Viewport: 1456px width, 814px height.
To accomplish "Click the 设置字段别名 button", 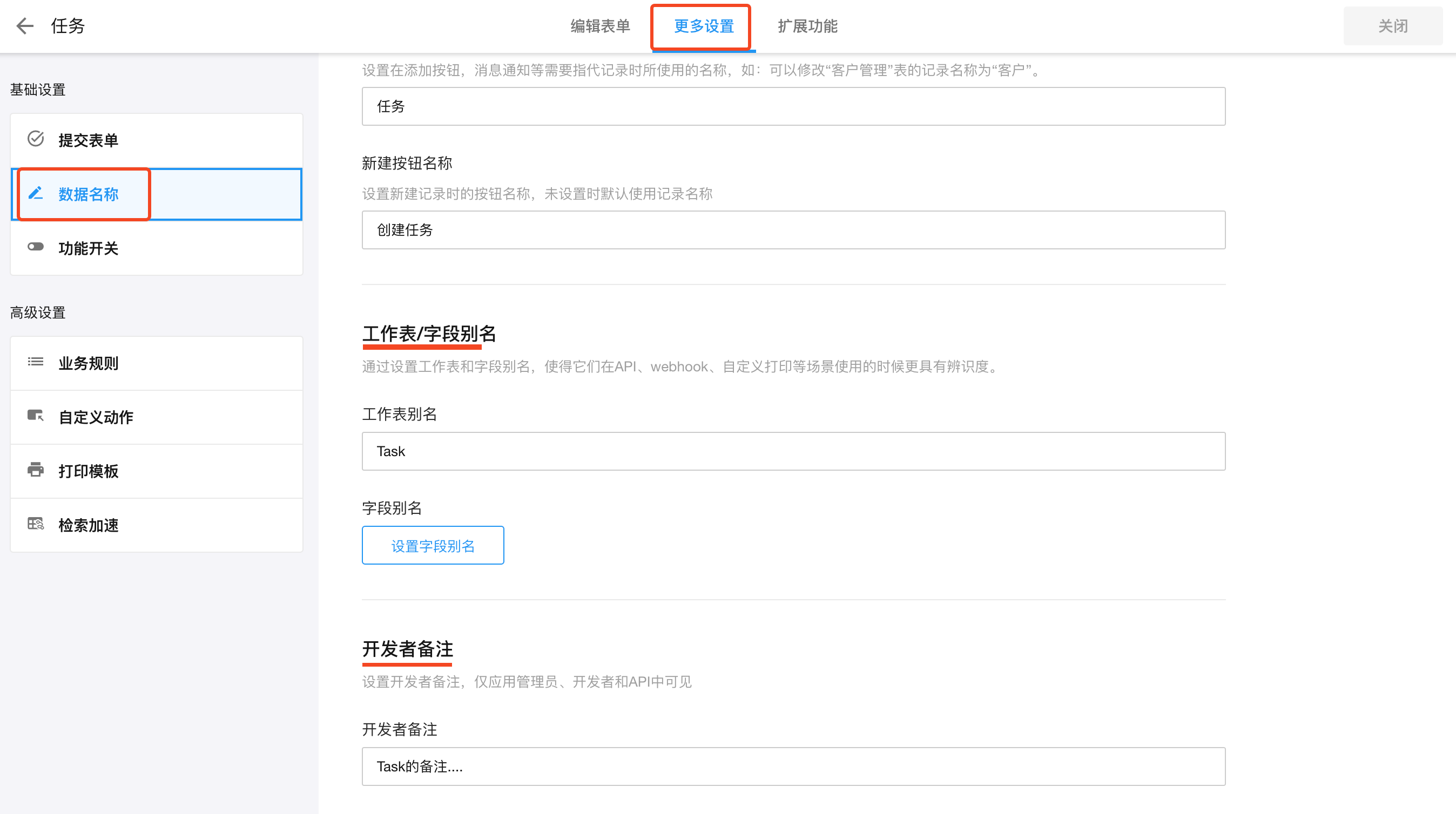I will coord(433,546).
